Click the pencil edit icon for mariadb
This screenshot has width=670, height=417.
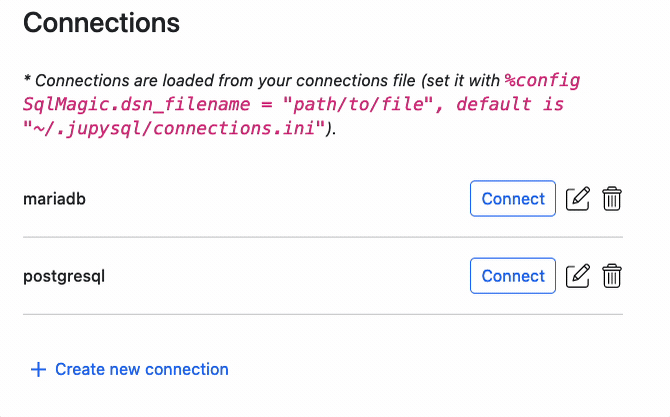point(578,199)
